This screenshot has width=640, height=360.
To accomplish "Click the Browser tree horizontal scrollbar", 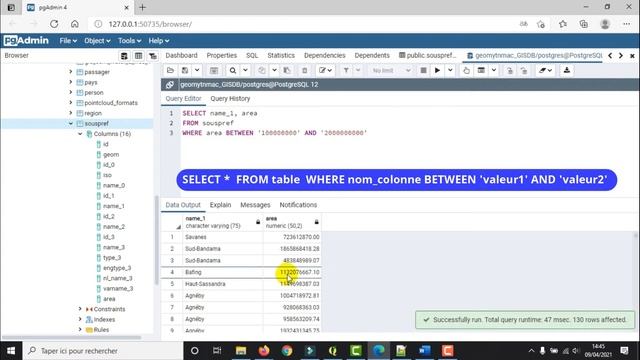I will click(x=72, y=338).
